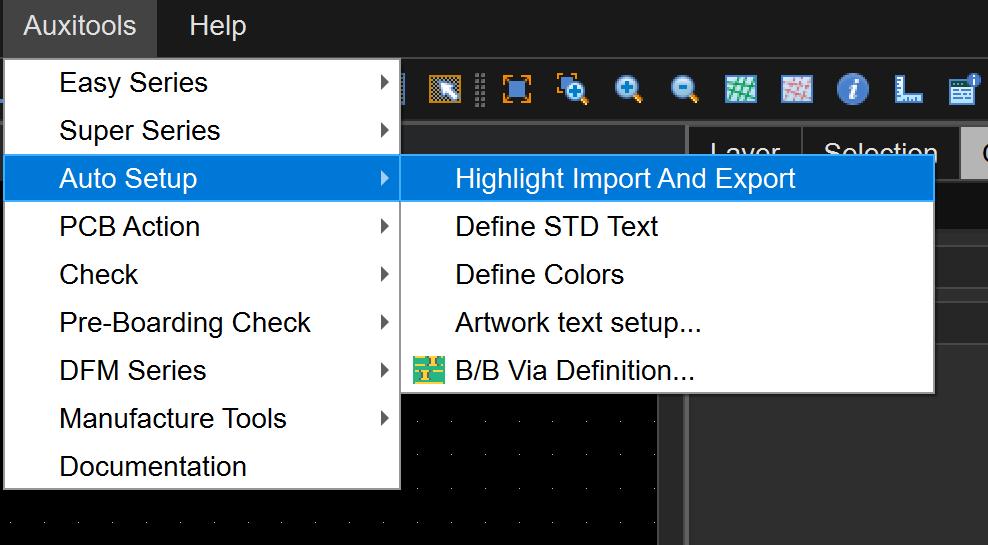Click the zoom fit icon

516,90
